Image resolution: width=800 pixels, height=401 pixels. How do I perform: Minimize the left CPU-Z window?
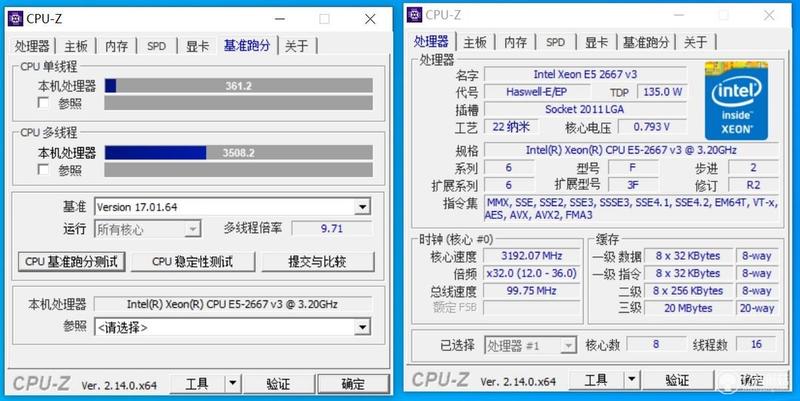(x=280, y=19)
